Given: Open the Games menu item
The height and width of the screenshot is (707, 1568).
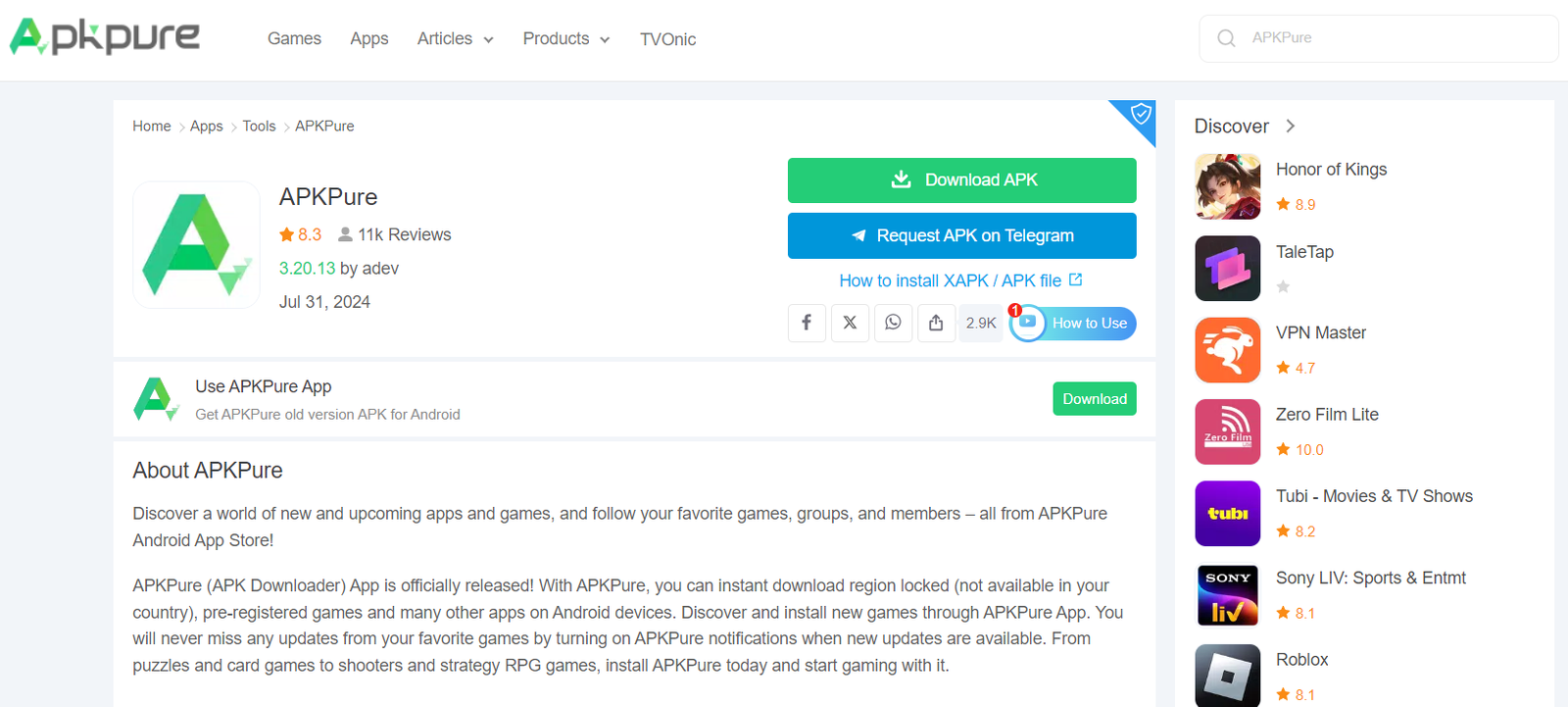Looking at the screenshot, I should click(294, 39).
